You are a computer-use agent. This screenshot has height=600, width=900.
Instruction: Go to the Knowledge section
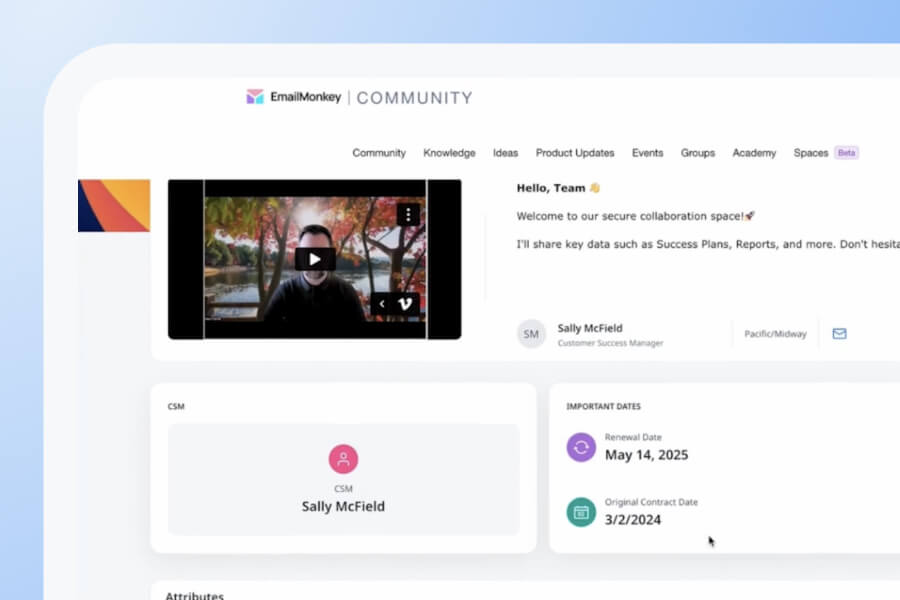coord(449,153)
